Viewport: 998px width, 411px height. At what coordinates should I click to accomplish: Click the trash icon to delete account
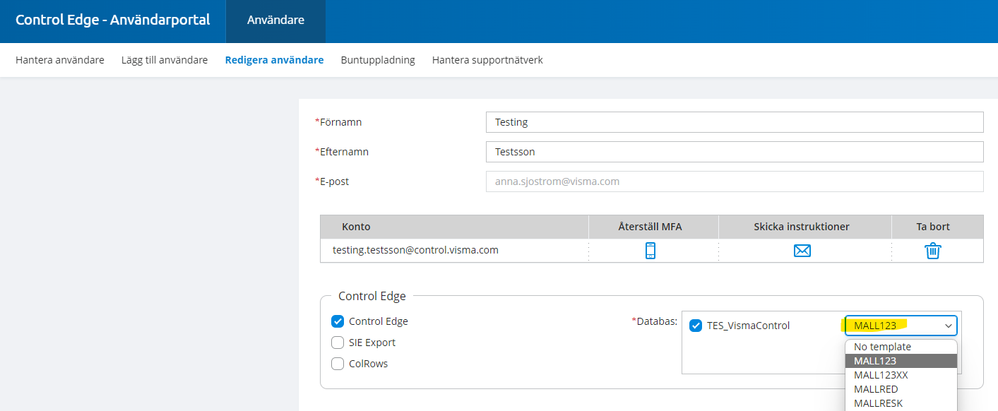click(x=933, y=251)
